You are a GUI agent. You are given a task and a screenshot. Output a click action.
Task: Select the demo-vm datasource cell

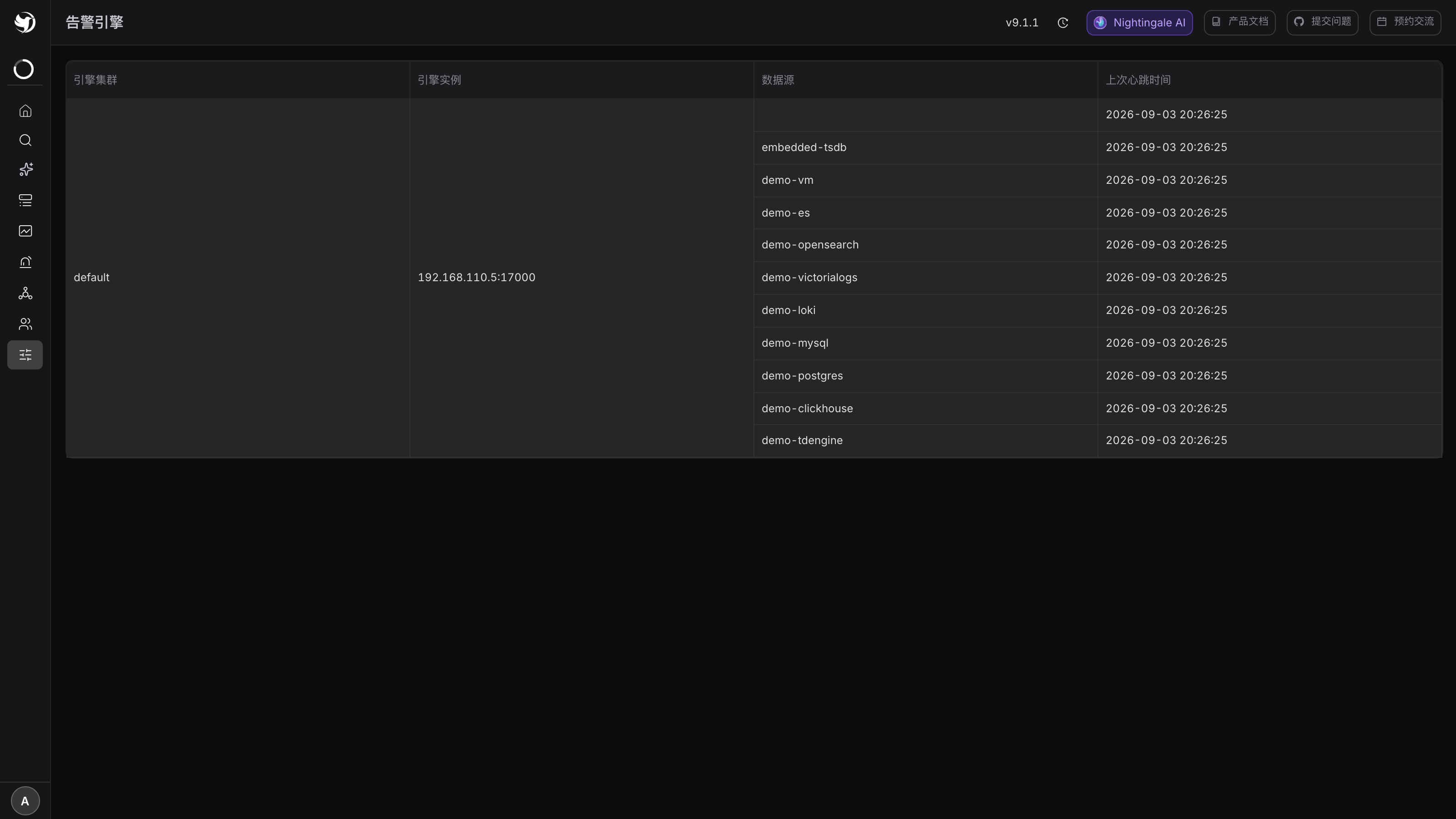(926, 180)
